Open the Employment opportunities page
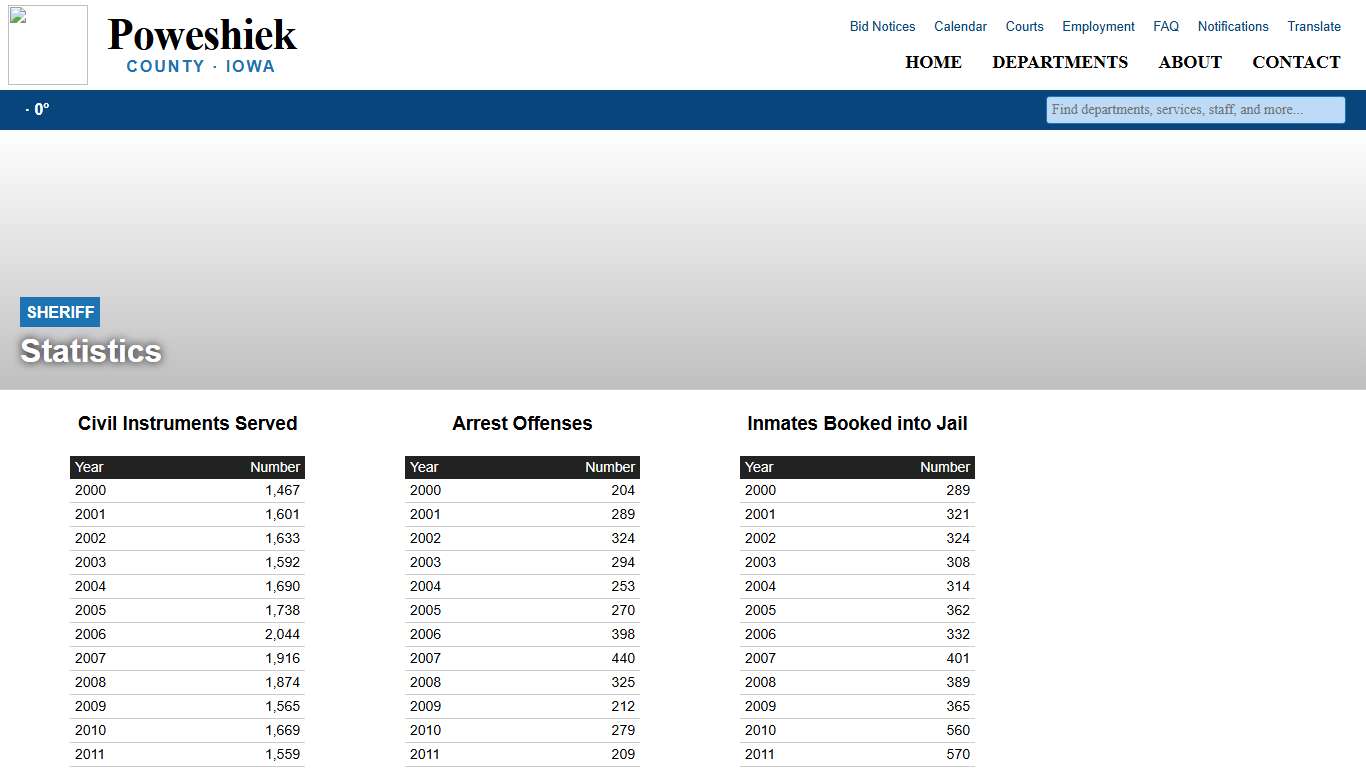This screenshot has width=1366, height=768. [x=1097, y=26]
